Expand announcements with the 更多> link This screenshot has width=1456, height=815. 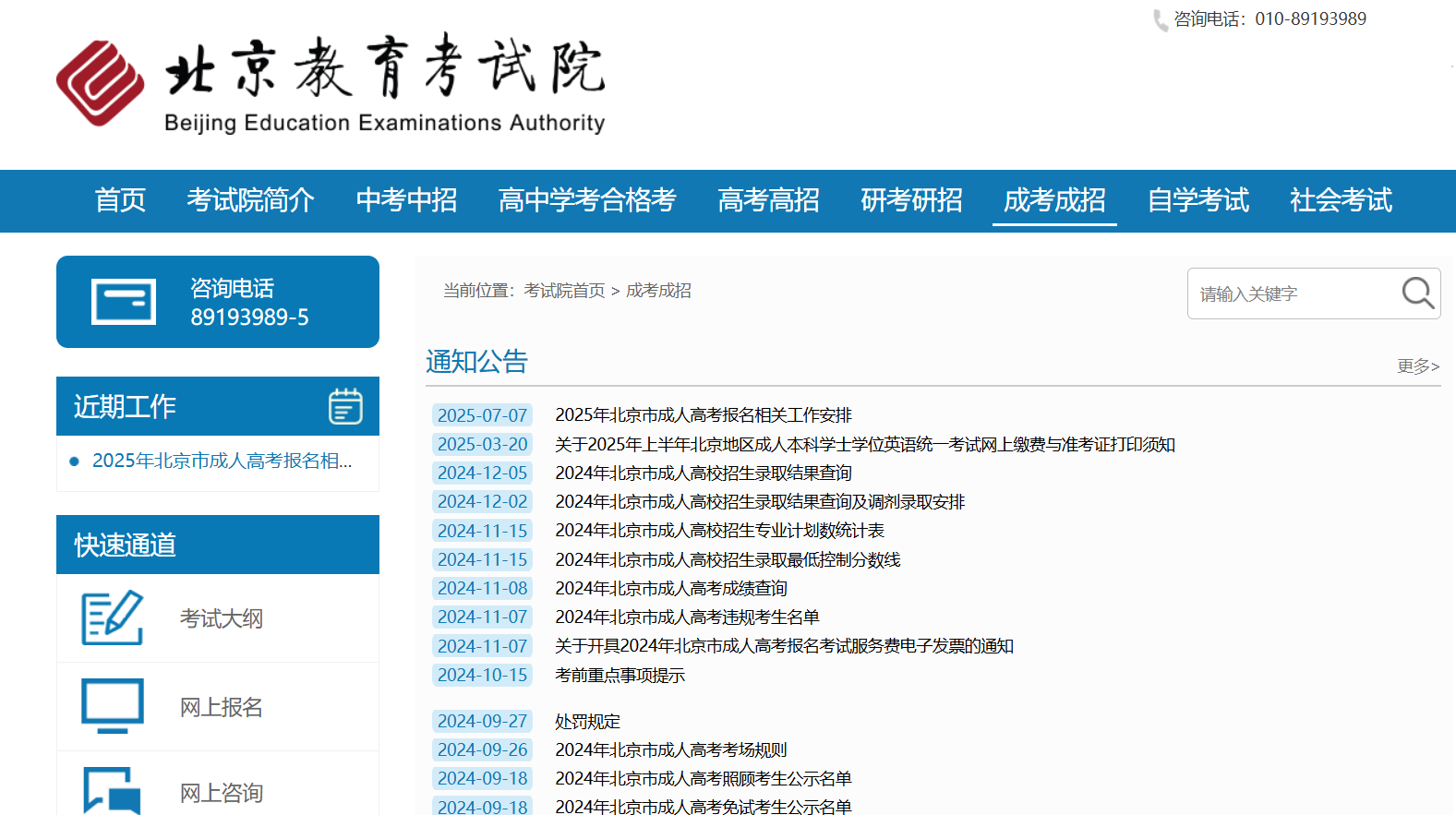[1417, 366]
